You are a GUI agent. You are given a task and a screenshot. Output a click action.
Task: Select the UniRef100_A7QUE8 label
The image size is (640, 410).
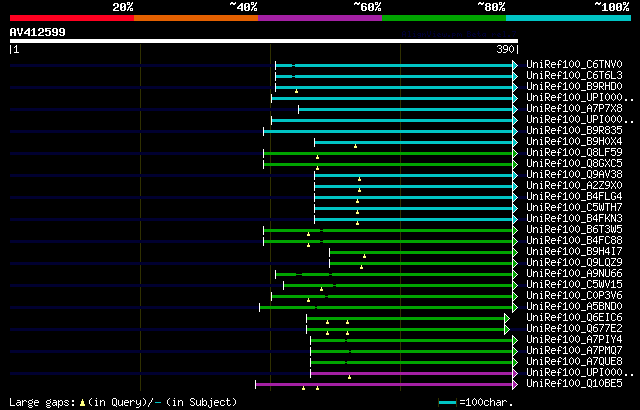[574, 362]
